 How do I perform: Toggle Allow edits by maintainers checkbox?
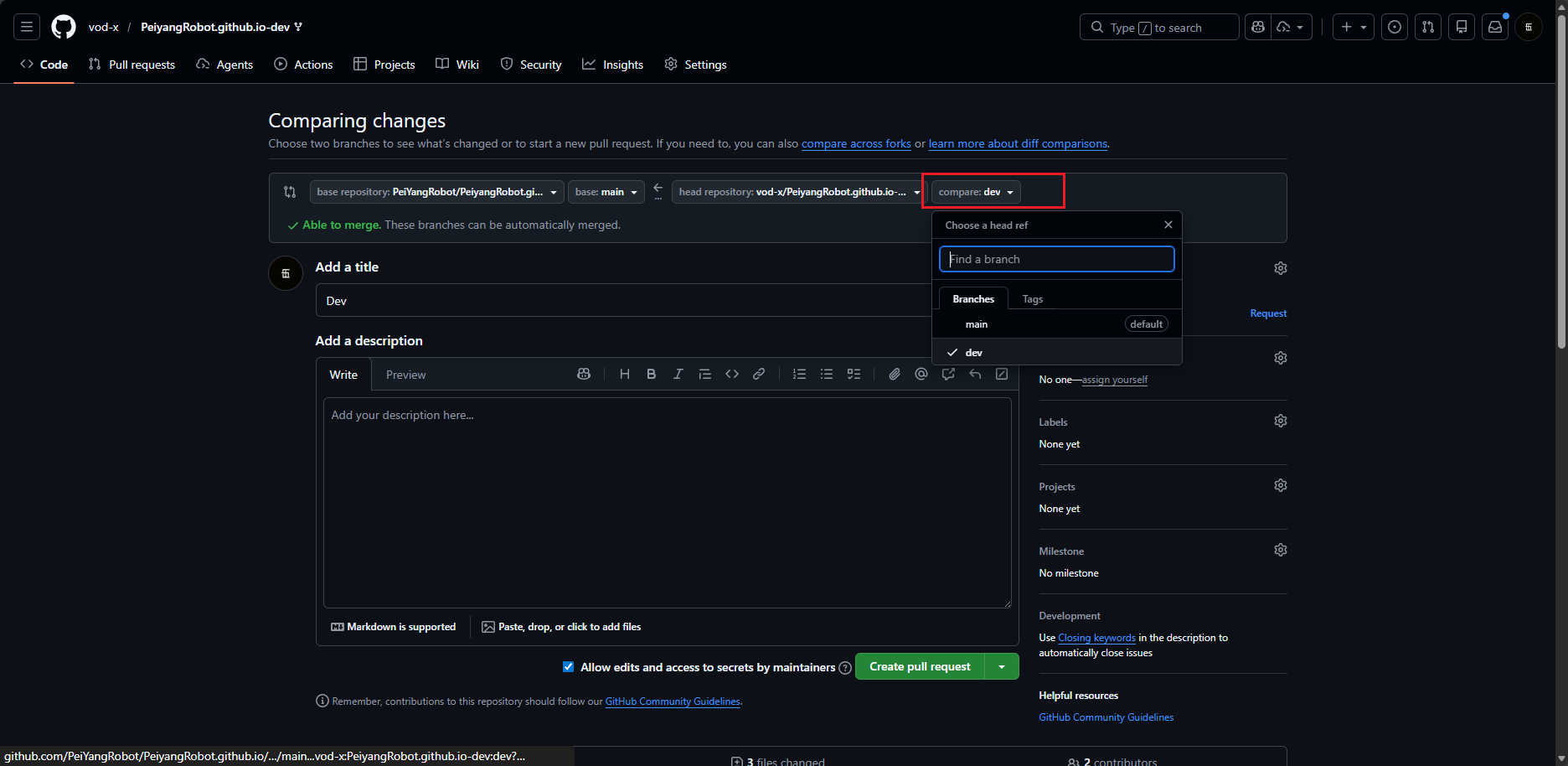coord(569,667)
